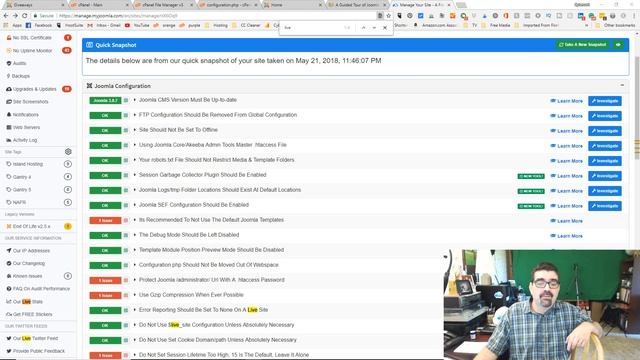The height and width of the screenshot is (360, 640).
Task: Open Our Changelog link
Action: (x=25, y=263)
